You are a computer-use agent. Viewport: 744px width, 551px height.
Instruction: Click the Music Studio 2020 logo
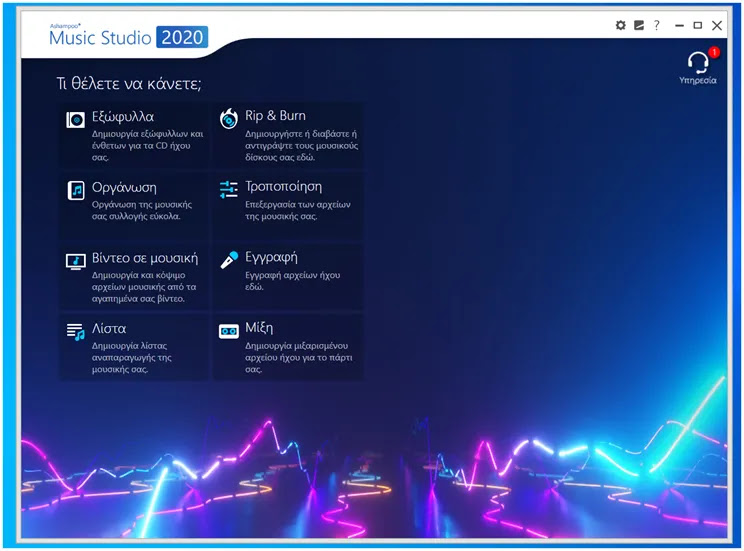(x=129, y=36)
